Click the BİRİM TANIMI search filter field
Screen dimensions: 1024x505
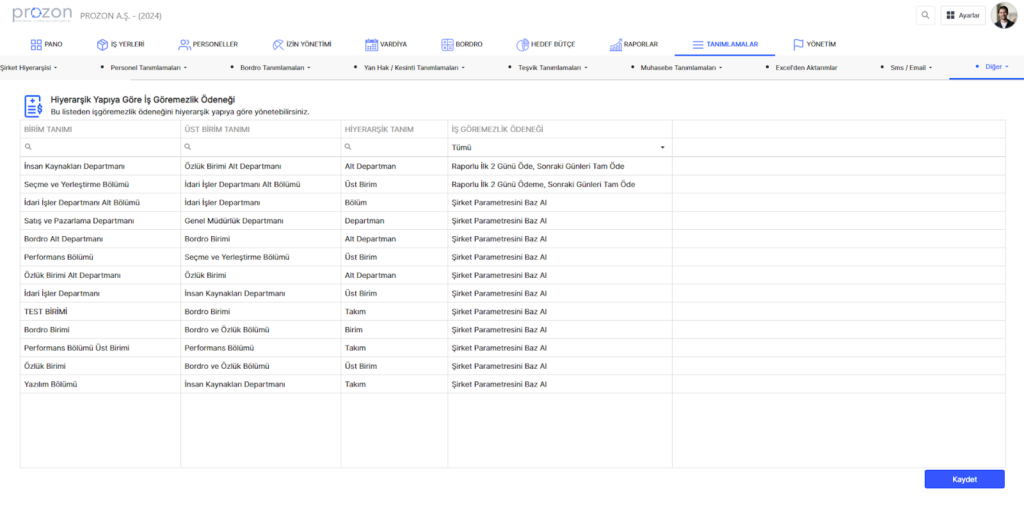pos(100,147)
